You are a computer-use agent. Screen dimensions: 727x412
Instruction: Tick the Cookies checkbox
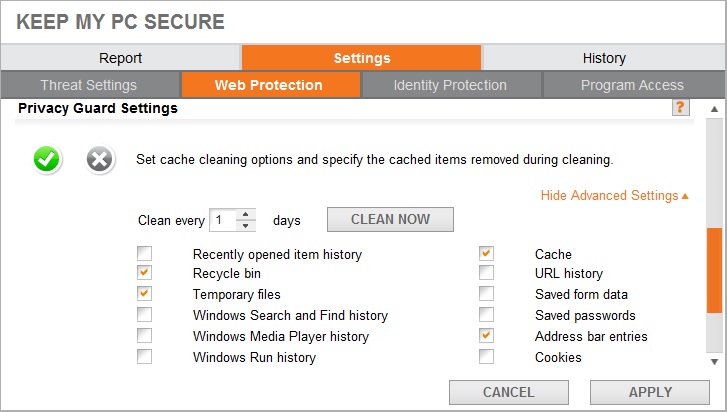coord(486,357)
